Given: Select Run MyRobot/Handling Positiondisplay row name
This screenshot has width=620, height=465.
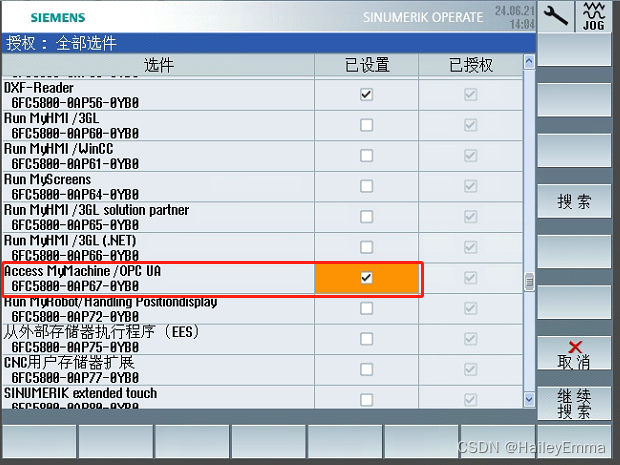Looking at the screenshot, I should pos(110,302).
